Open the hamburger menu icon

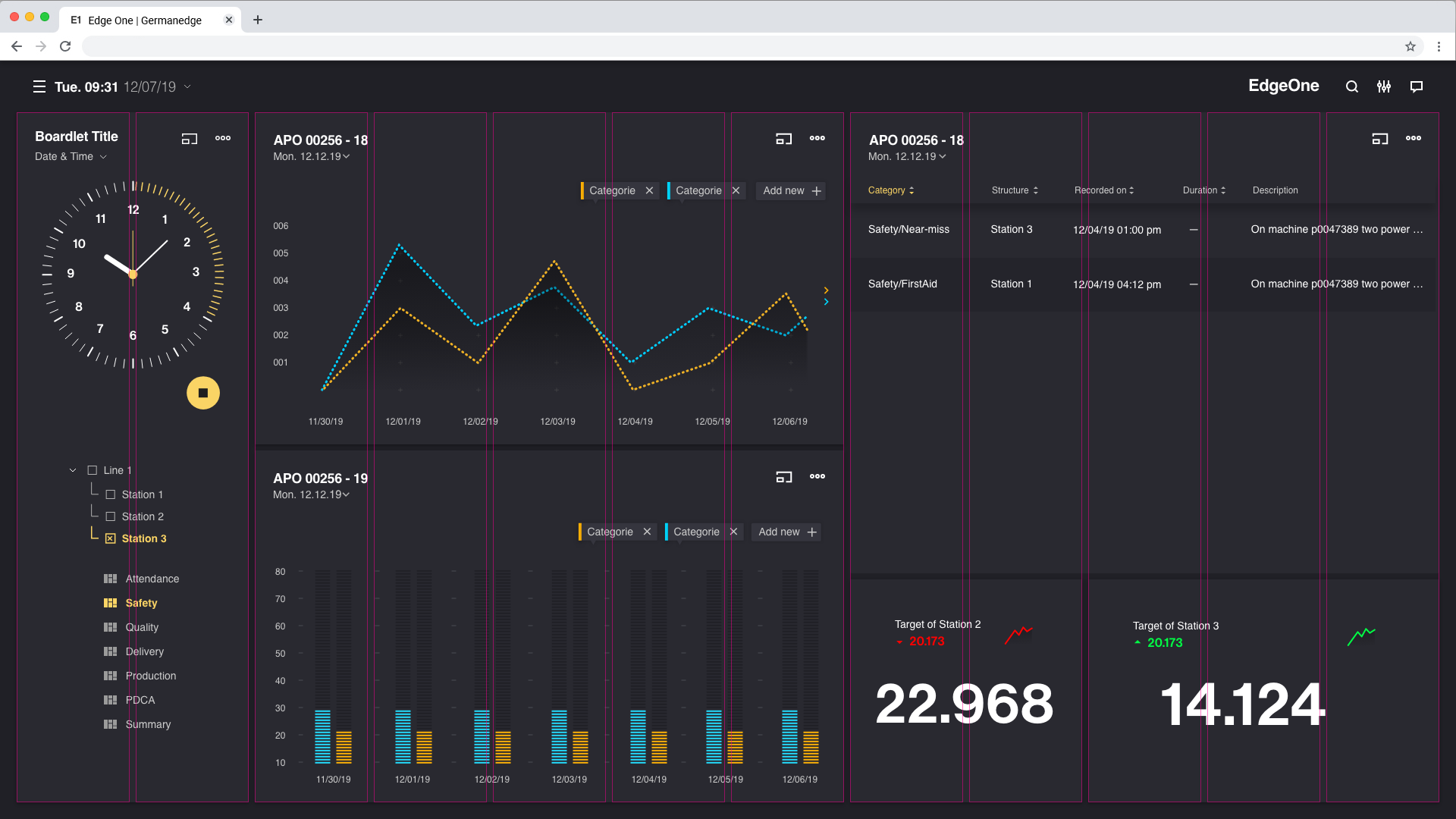pyautogui.click(x=39, y=87)
